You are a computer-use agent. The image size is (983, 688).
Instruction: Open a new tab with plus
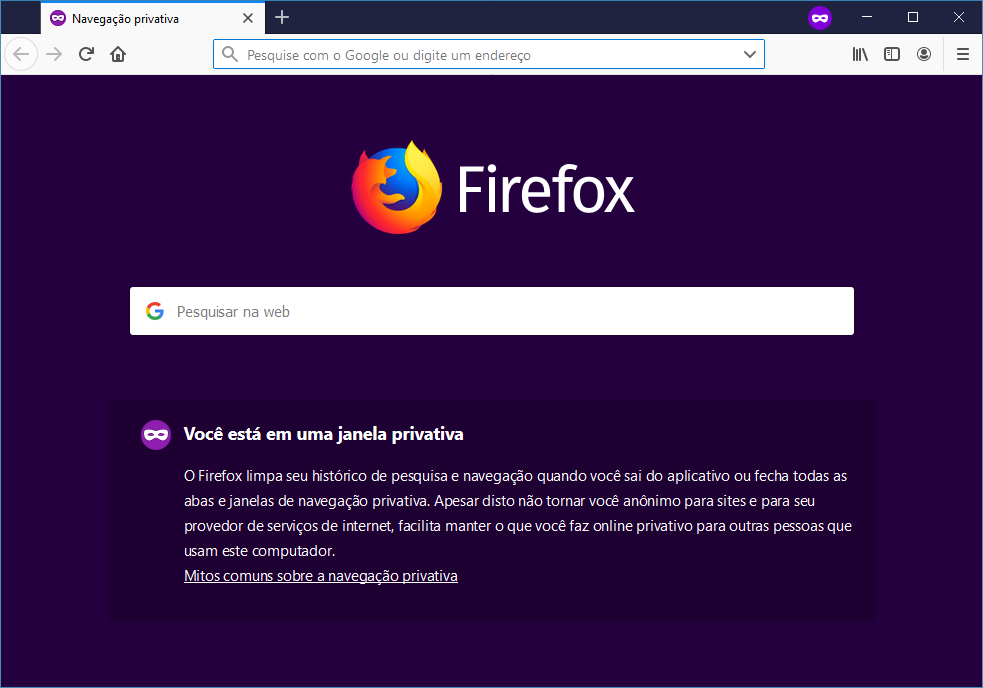point(282,18)
